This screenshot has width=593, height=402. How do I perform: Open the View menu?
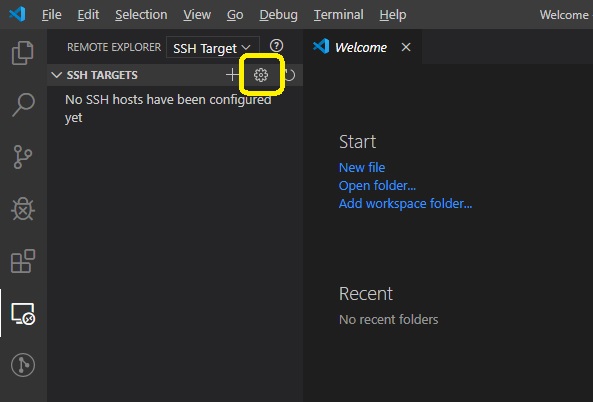click(x=197, y=14)
